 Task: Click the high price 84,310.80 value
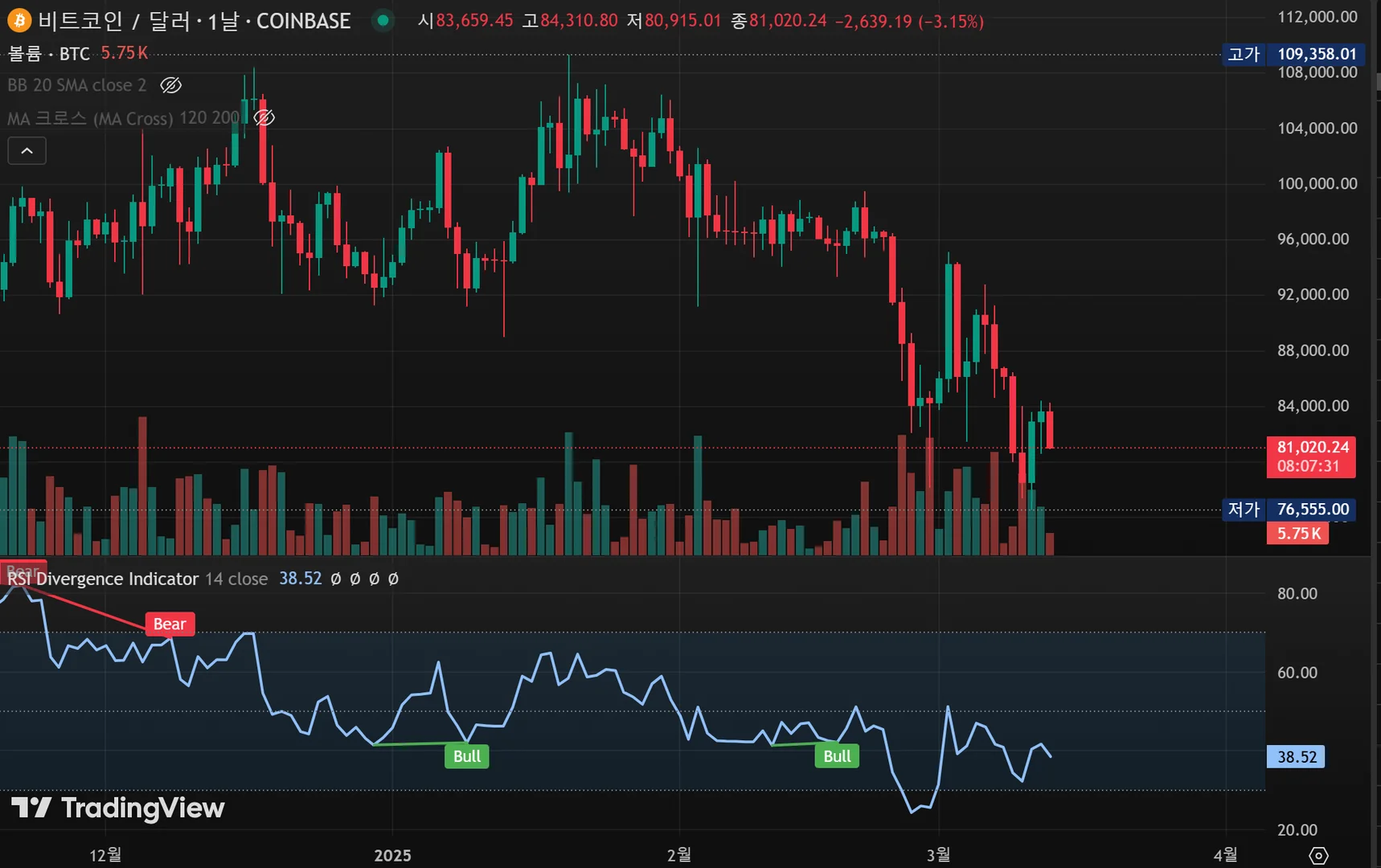coord(579,21)
